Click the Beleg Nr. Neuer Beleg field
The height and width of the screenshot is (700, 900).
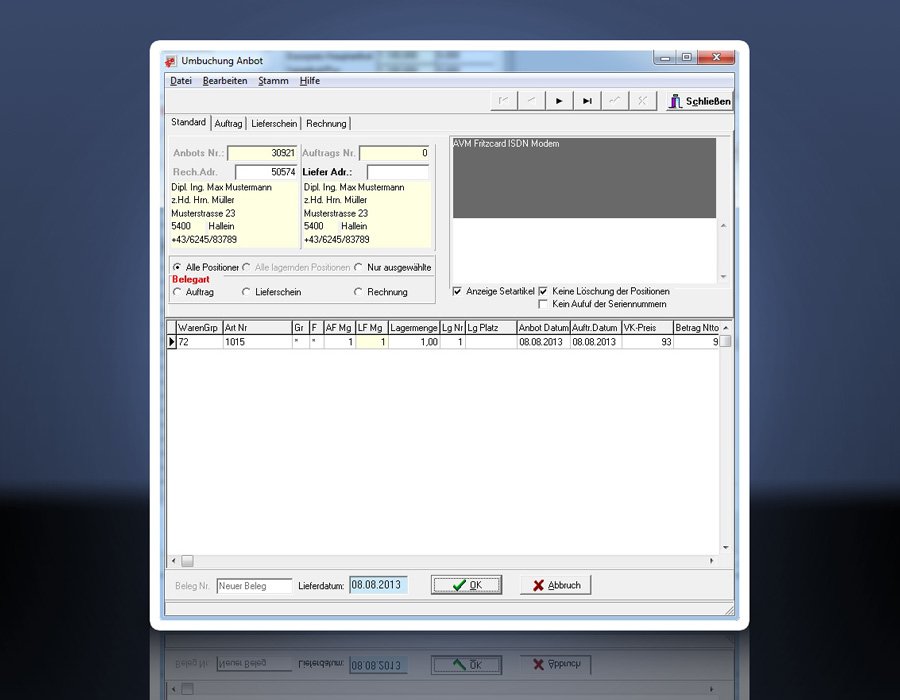(x=254, y=586)
